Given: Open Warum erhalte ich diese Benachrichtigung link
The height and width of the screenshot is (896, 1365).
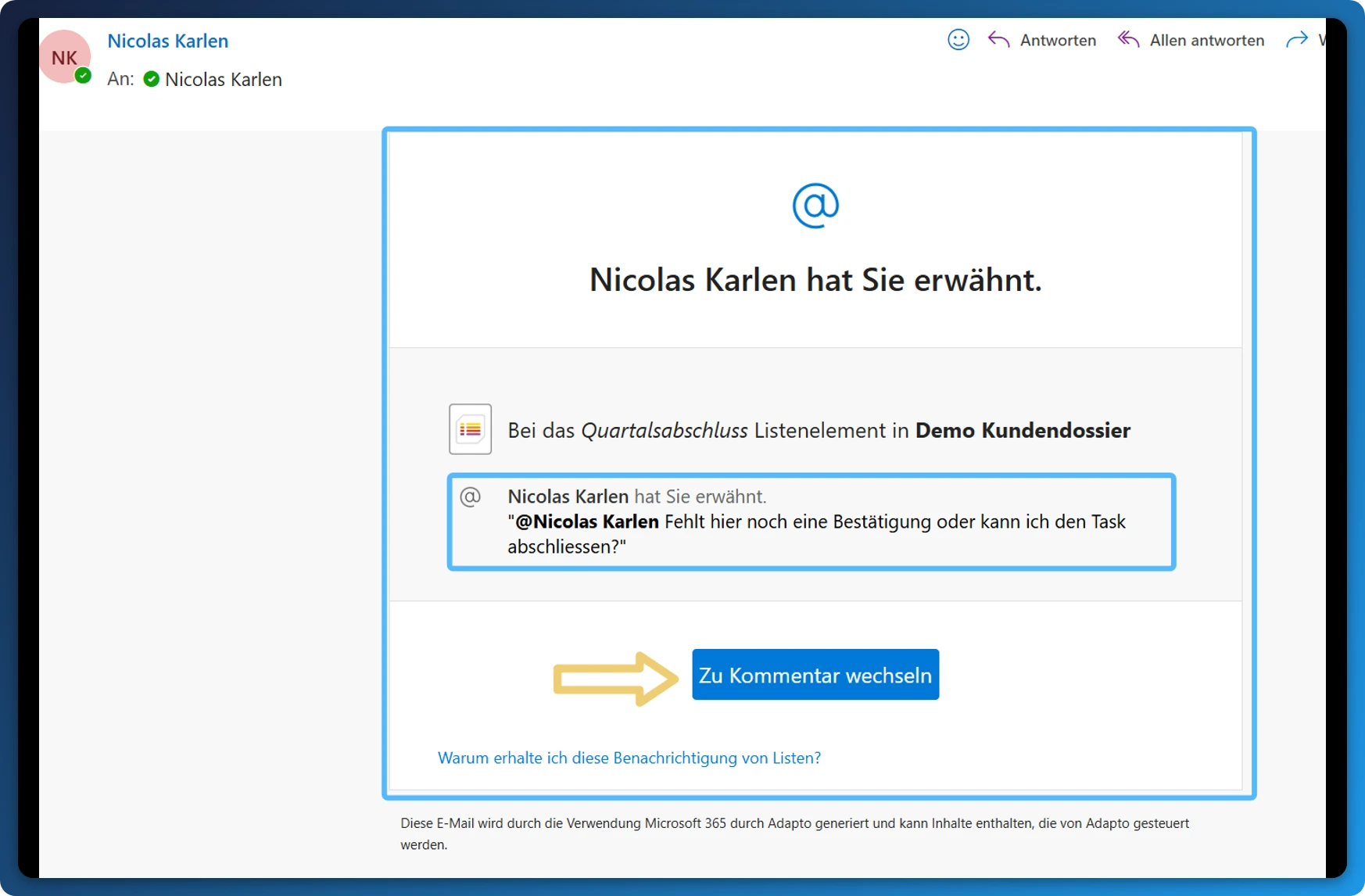Looking at the screenshot, I should click(629, 758).
